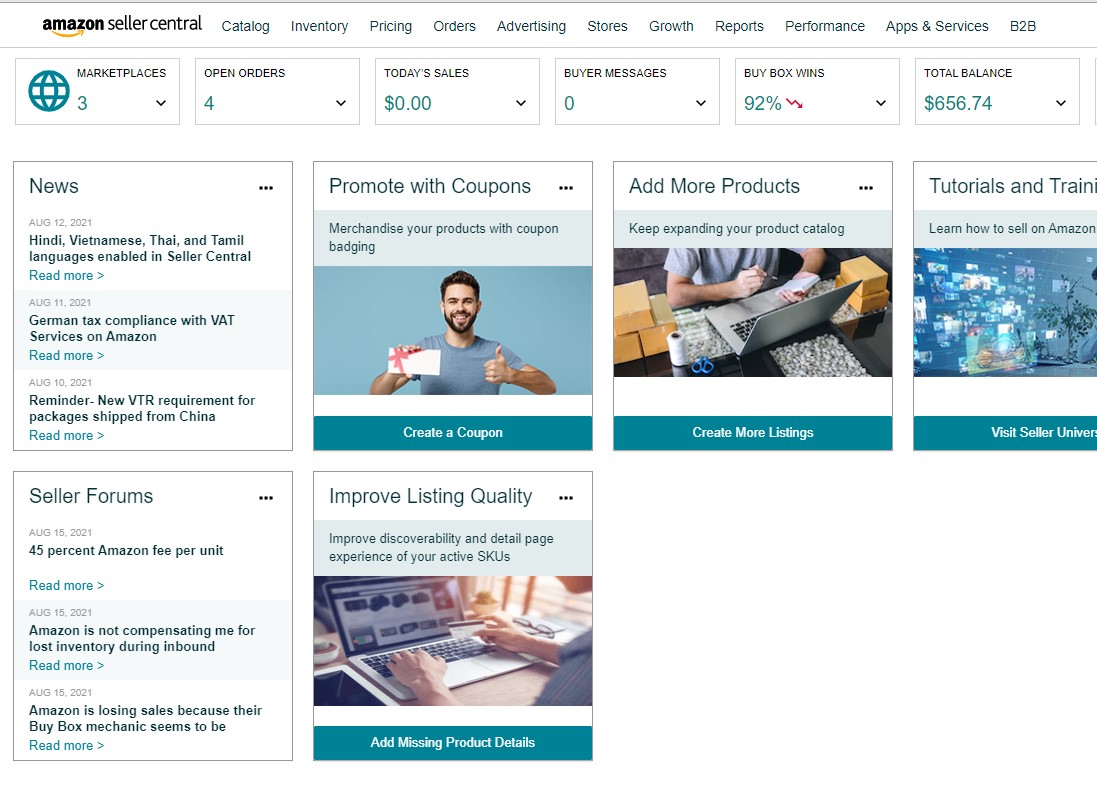Click the Add More Products packaging image
Image resolution: width=1097 pixels, height=808 pixels.
click(x=753, y=313)
